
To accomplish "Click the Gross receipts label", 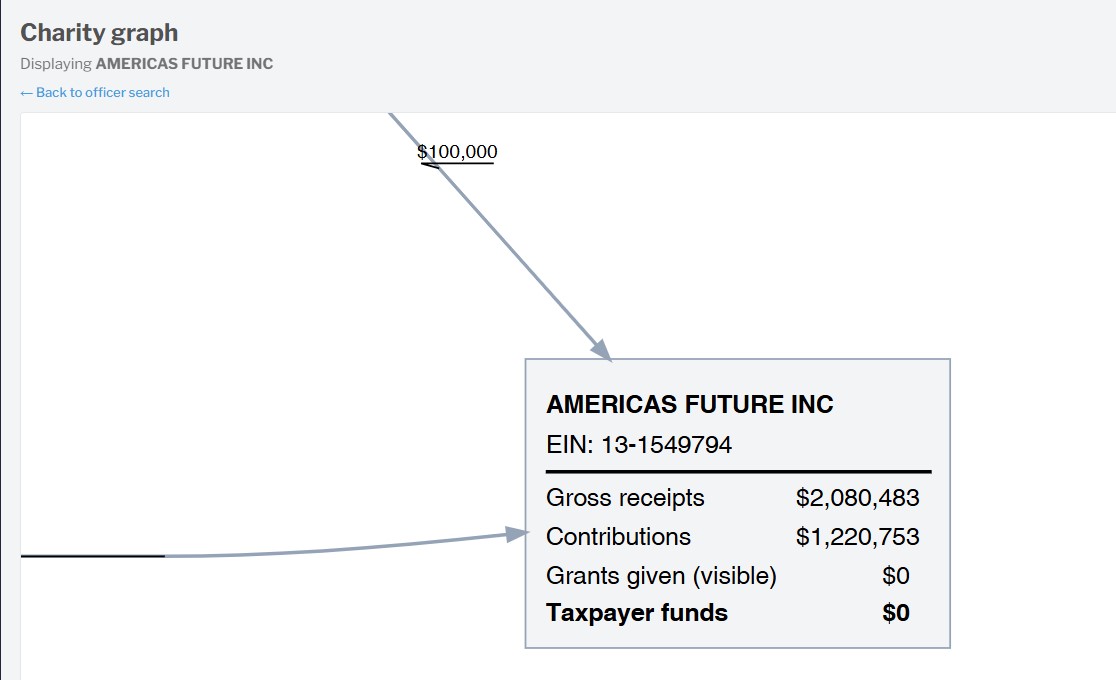I will coord(625,498).
